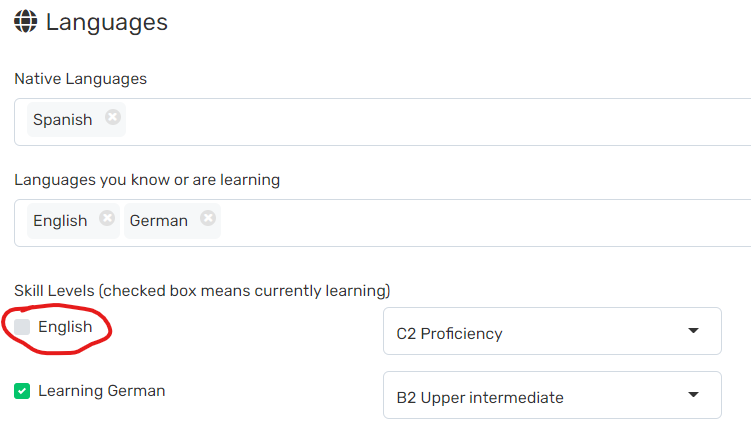Remove the German language tag
This screenshot has width=751, height=437.
(208, 219)
